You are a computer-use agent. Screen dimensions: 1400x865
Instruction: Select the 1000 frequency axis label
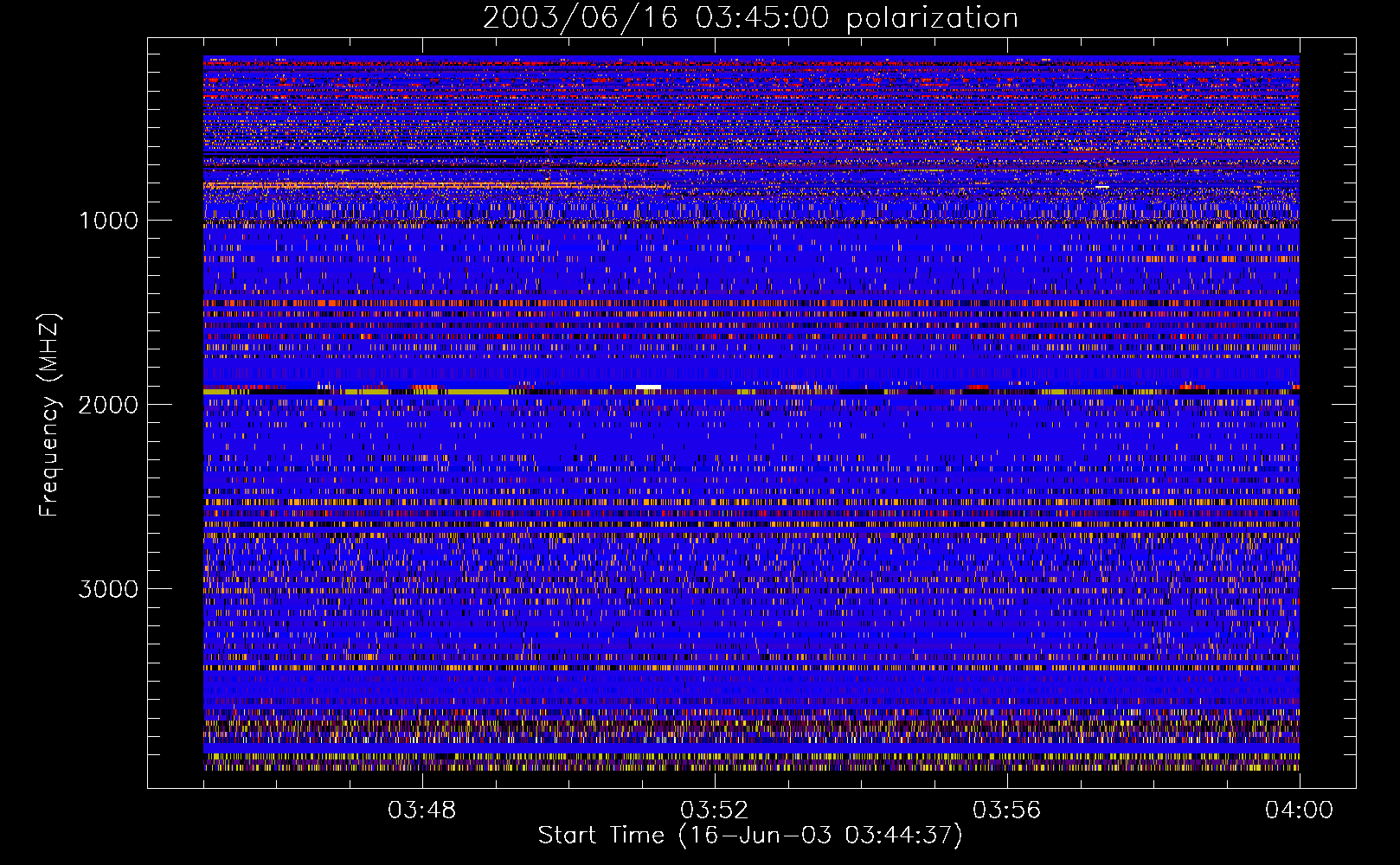[108, 221]
